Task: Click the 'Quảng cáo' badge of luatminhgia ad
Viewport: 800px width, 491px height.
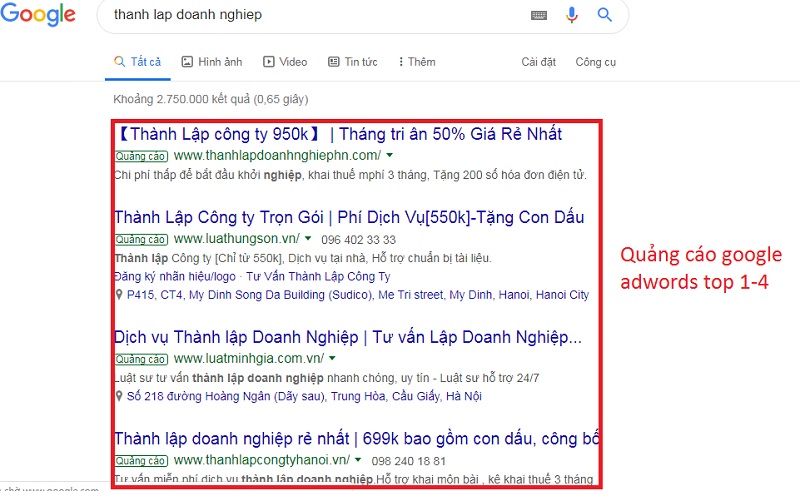Action: pyautogui.click(x=141, y=359)
